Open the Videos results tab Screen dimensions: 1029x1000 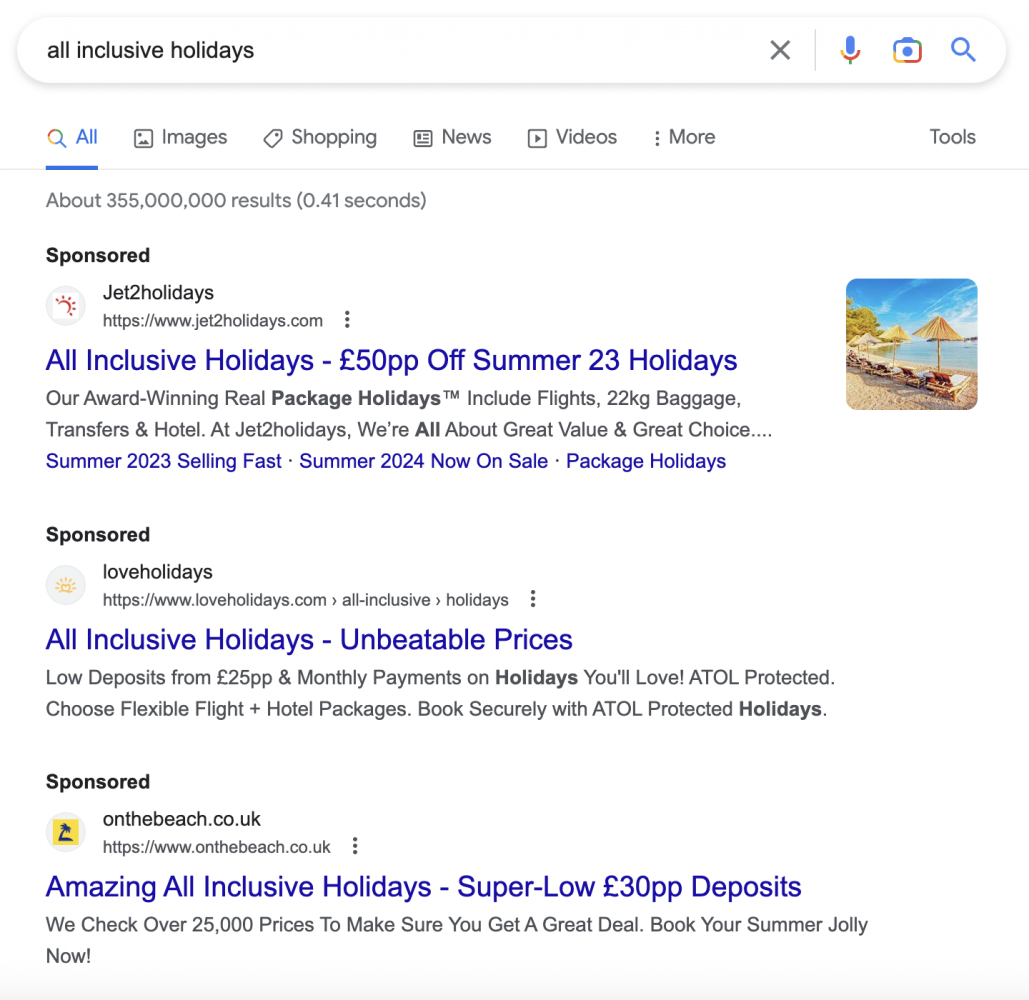coord(573,137)
